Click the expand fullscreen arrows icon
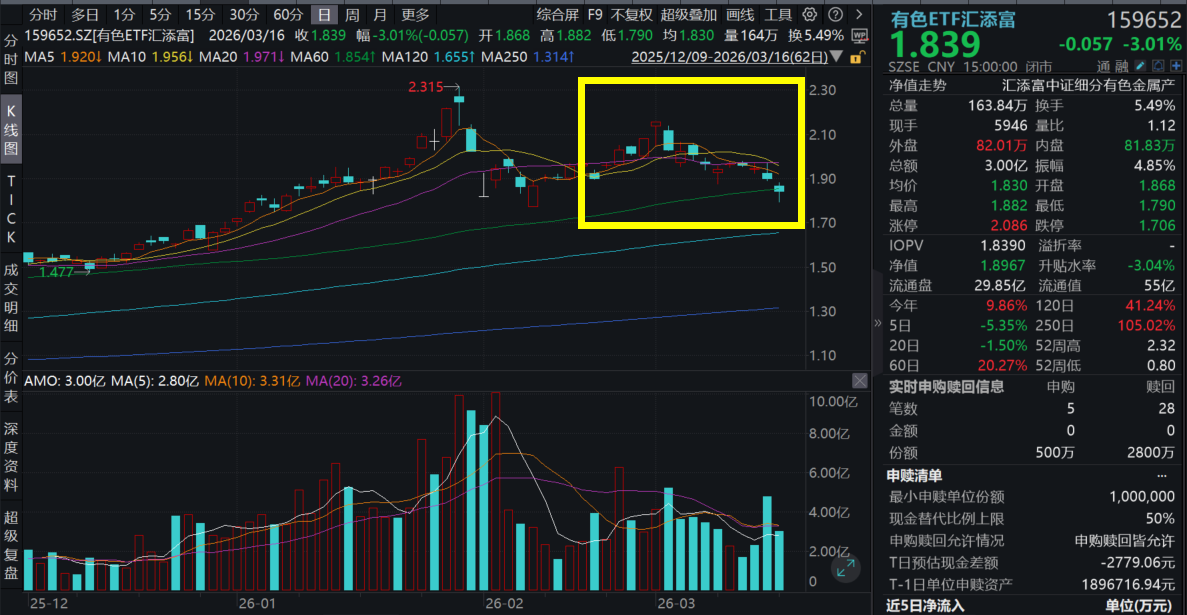Screen dimensions: 1187x615 (x=846, y=570)
